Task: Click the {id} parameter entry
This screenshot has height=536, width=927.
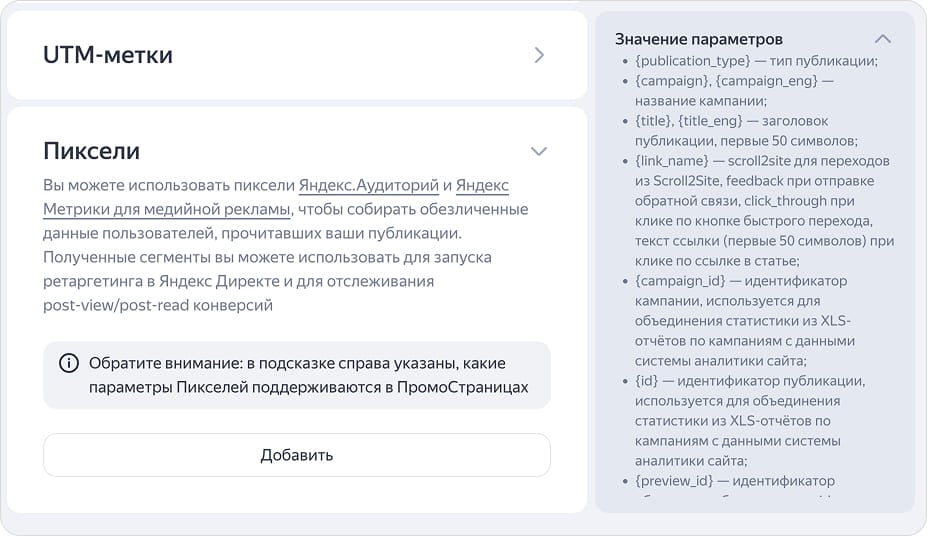Action: [x=645, y=380]
